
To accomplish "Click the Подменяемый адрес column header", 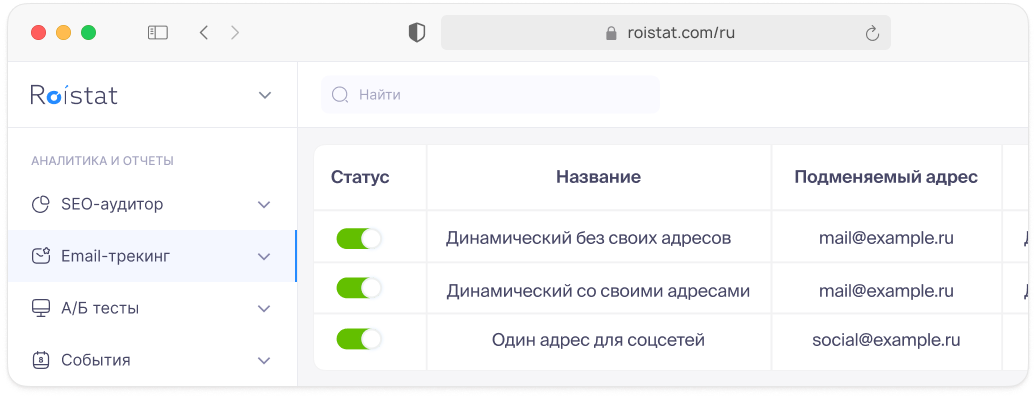I will pos(886,177).
